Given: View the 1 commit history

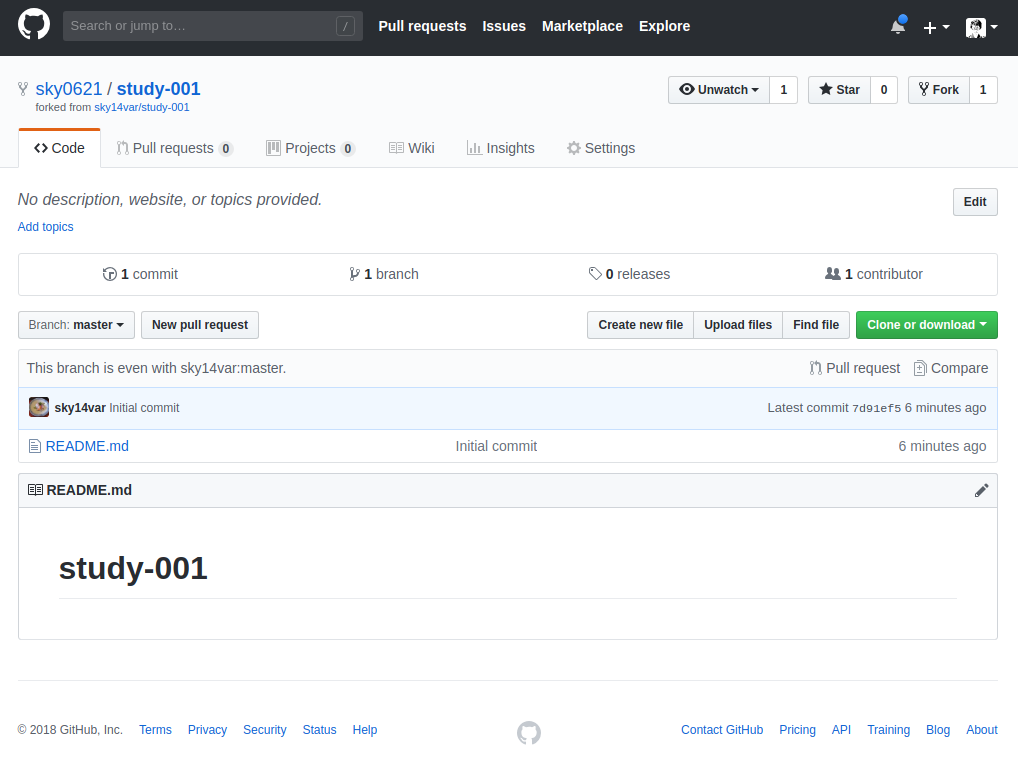Looking at the screenshot, I should tap(140, 274).
